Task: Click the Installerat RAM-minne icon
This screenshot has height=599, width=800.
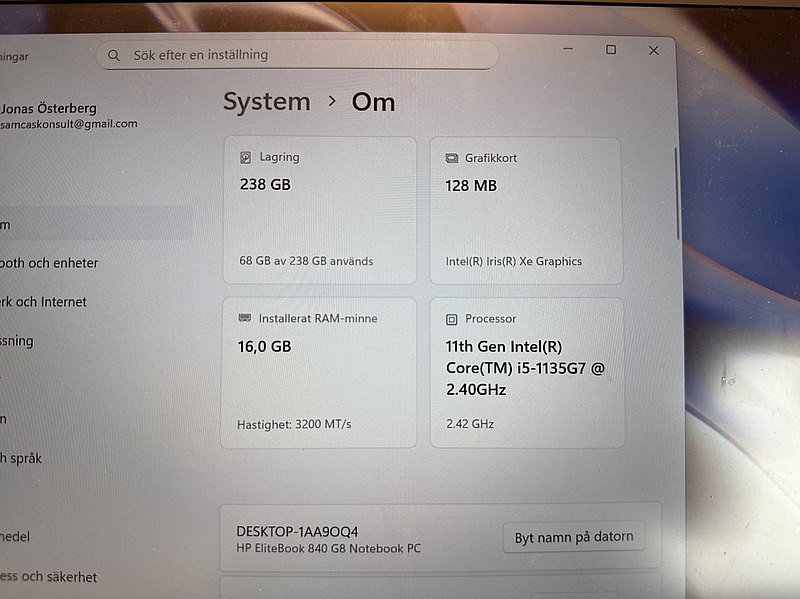Action: coord(245,319)
